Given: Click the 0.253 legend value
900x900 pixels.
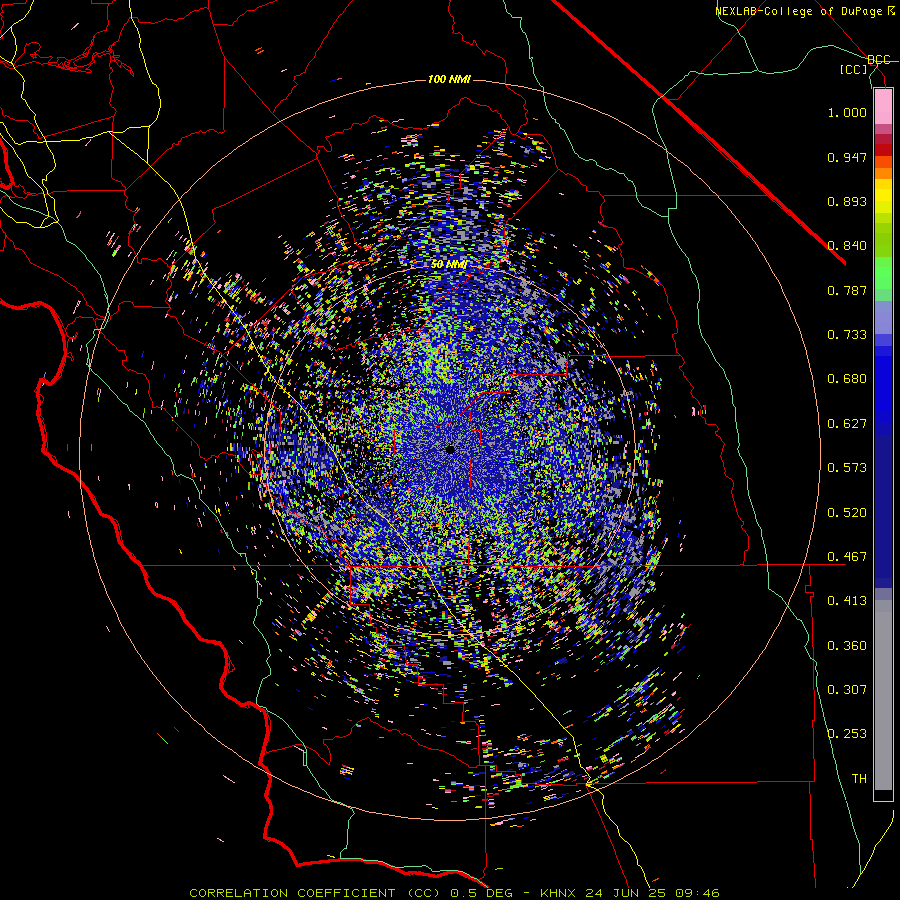Looking at the screenshot, I should click(x=847, y=734).
